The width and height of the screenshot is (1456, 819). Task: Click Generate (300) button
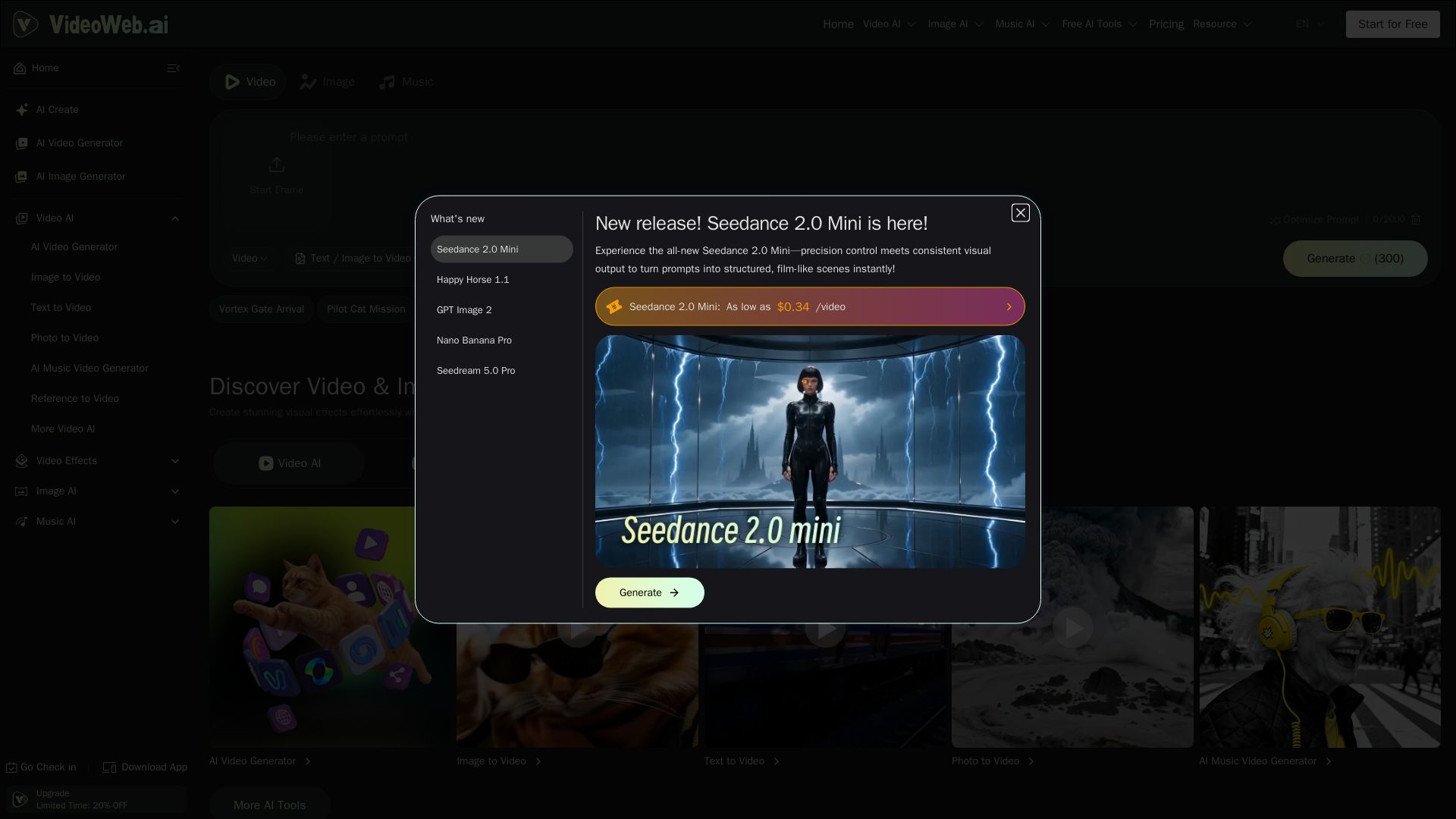[x=1355, y=259]
